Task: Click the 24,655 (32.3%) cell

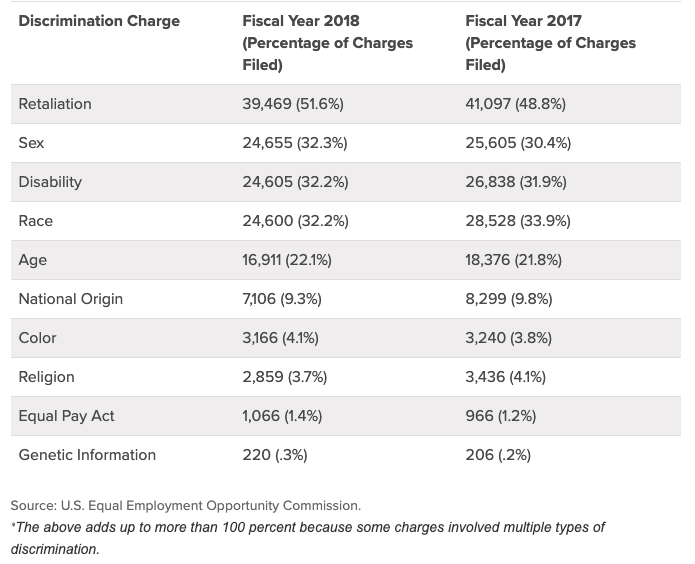Action: pos(295,143)
